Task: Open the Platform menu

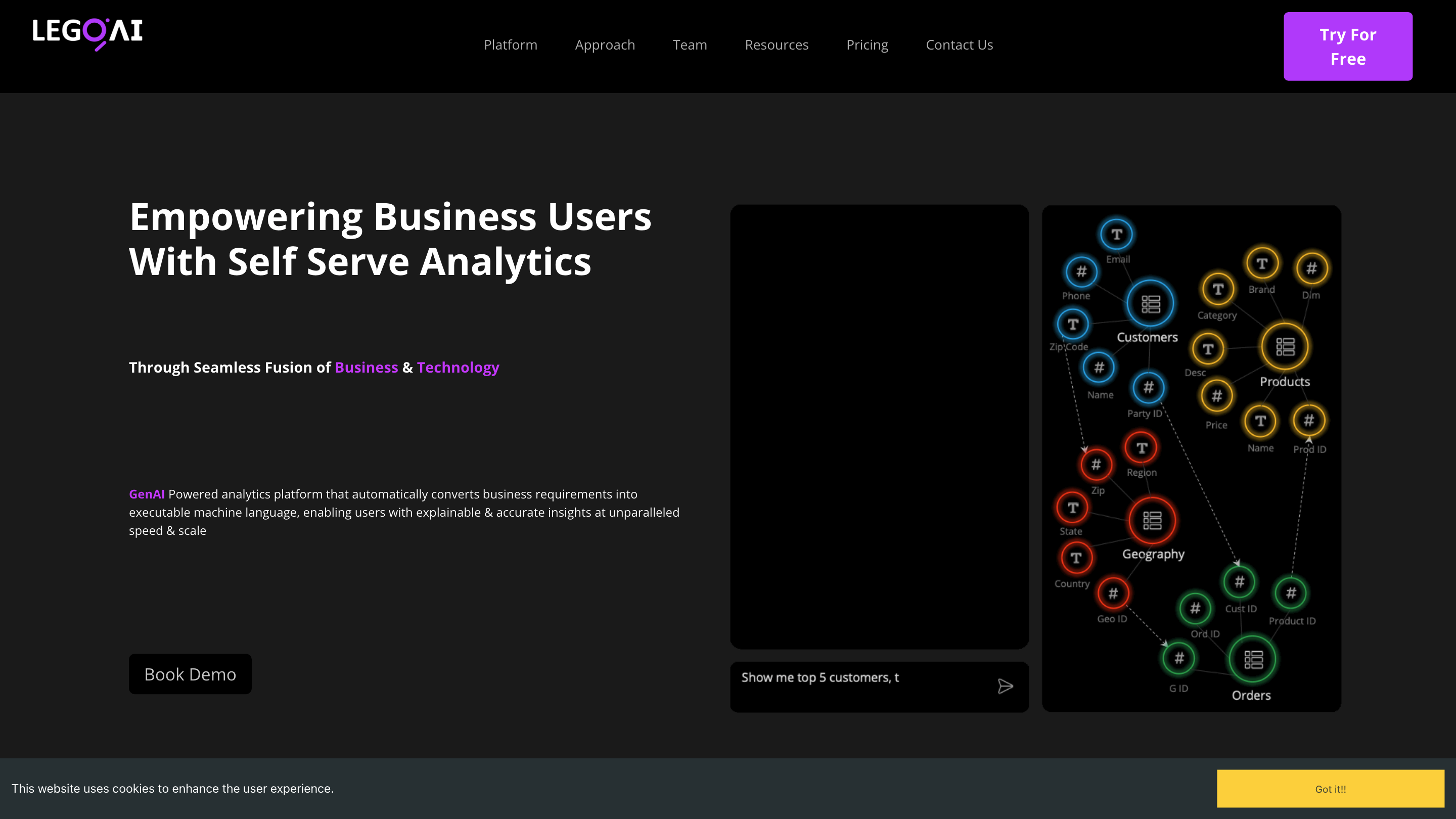Action: pos(511,44)
